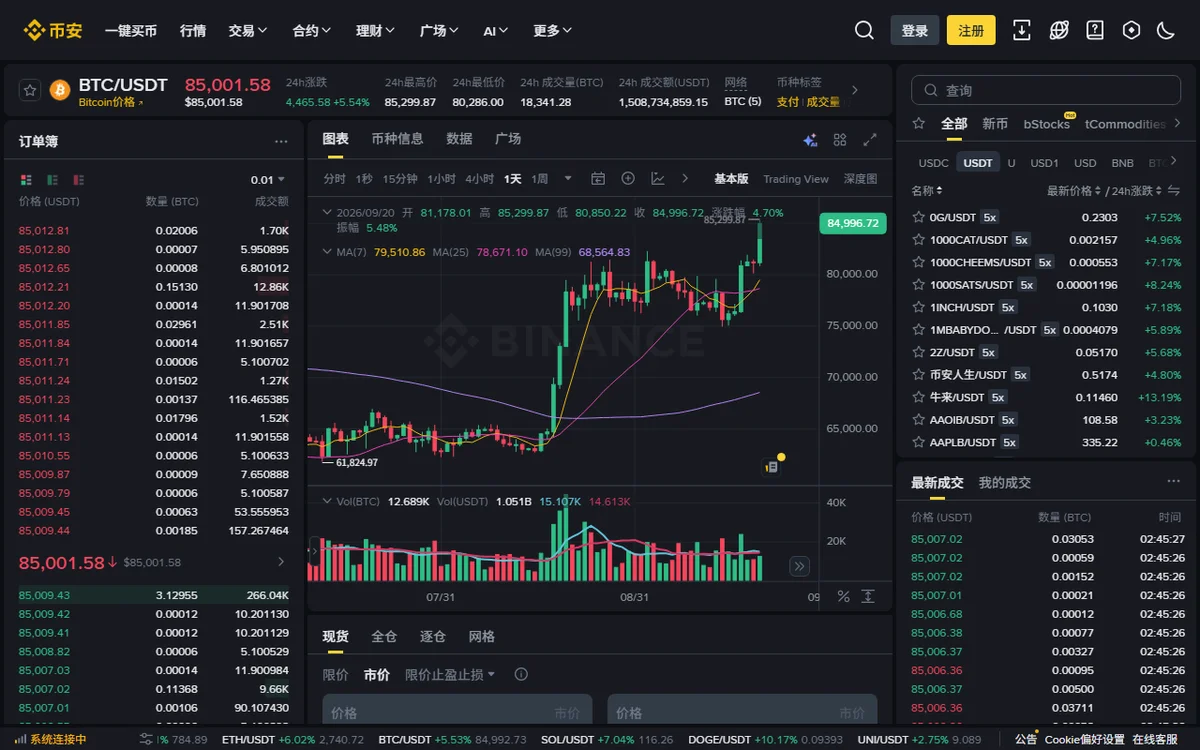Open 最新成交 panel three-dot menu
The height and width of the screenshot is (750, 1200).
[x=1173, y=482]
